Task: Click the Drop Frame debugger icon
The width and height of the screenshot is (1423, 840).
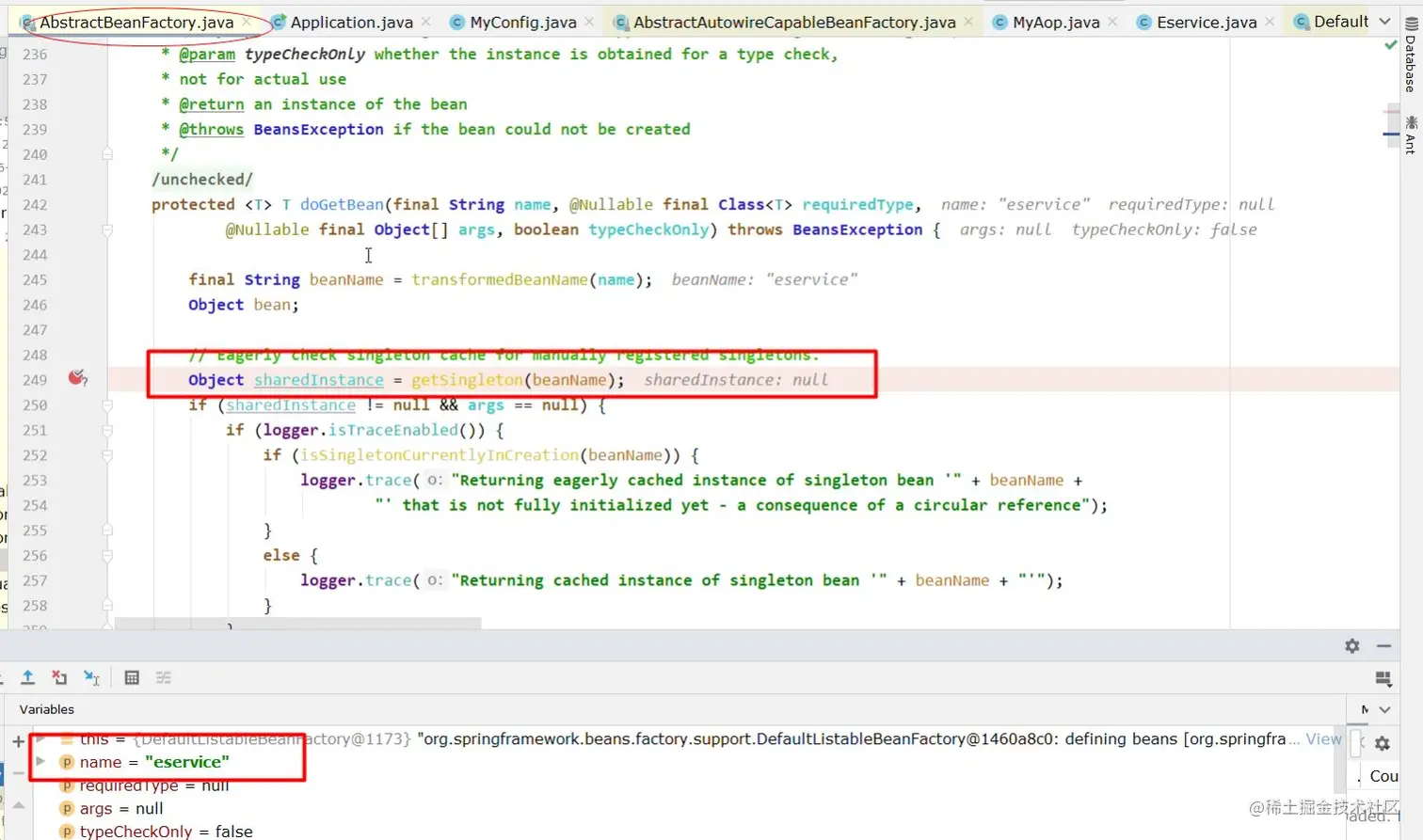Action: 59,677
